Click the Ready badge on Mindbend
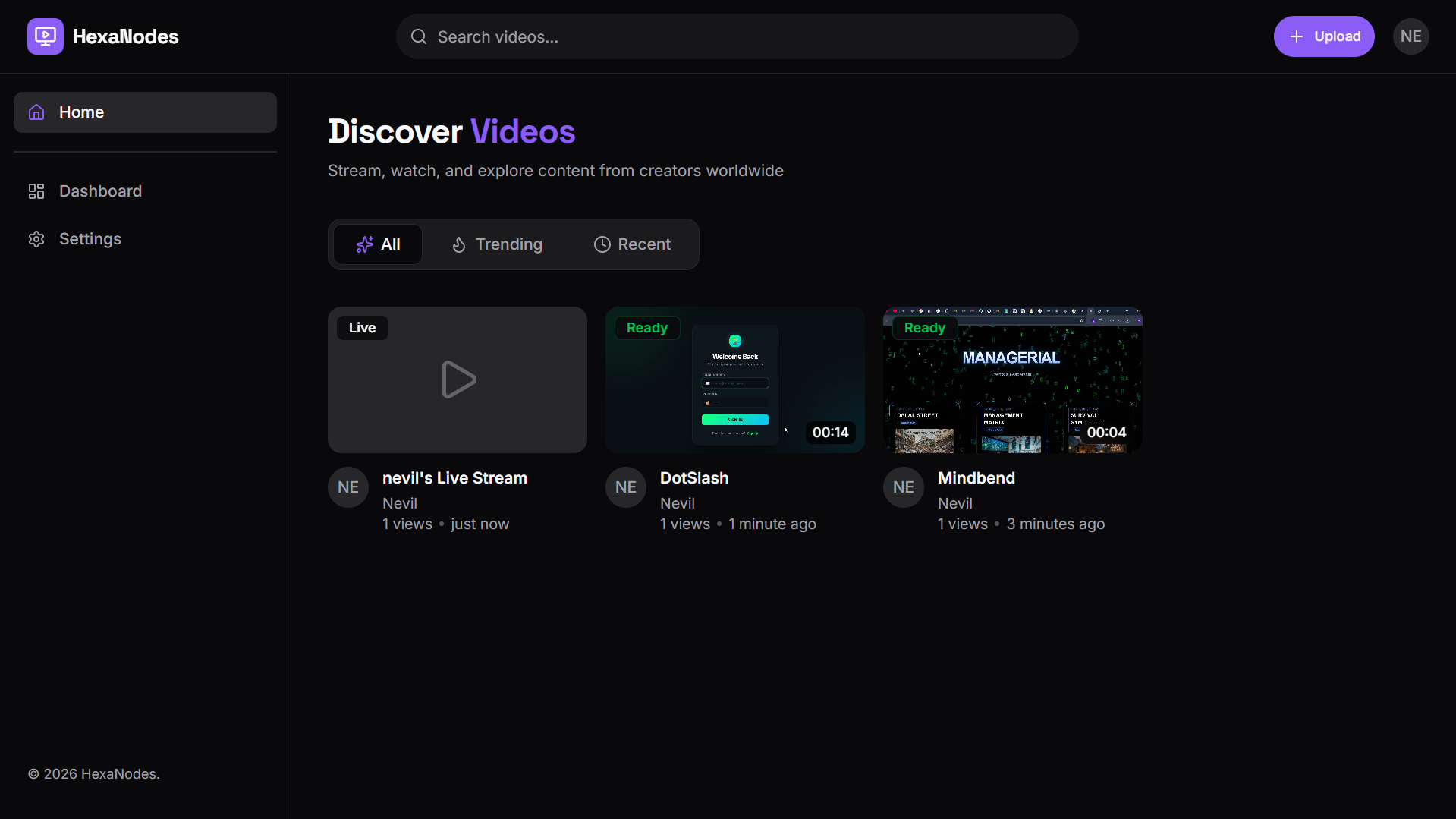Screen dimensions: 1456x819 click(x=925, y=328)
